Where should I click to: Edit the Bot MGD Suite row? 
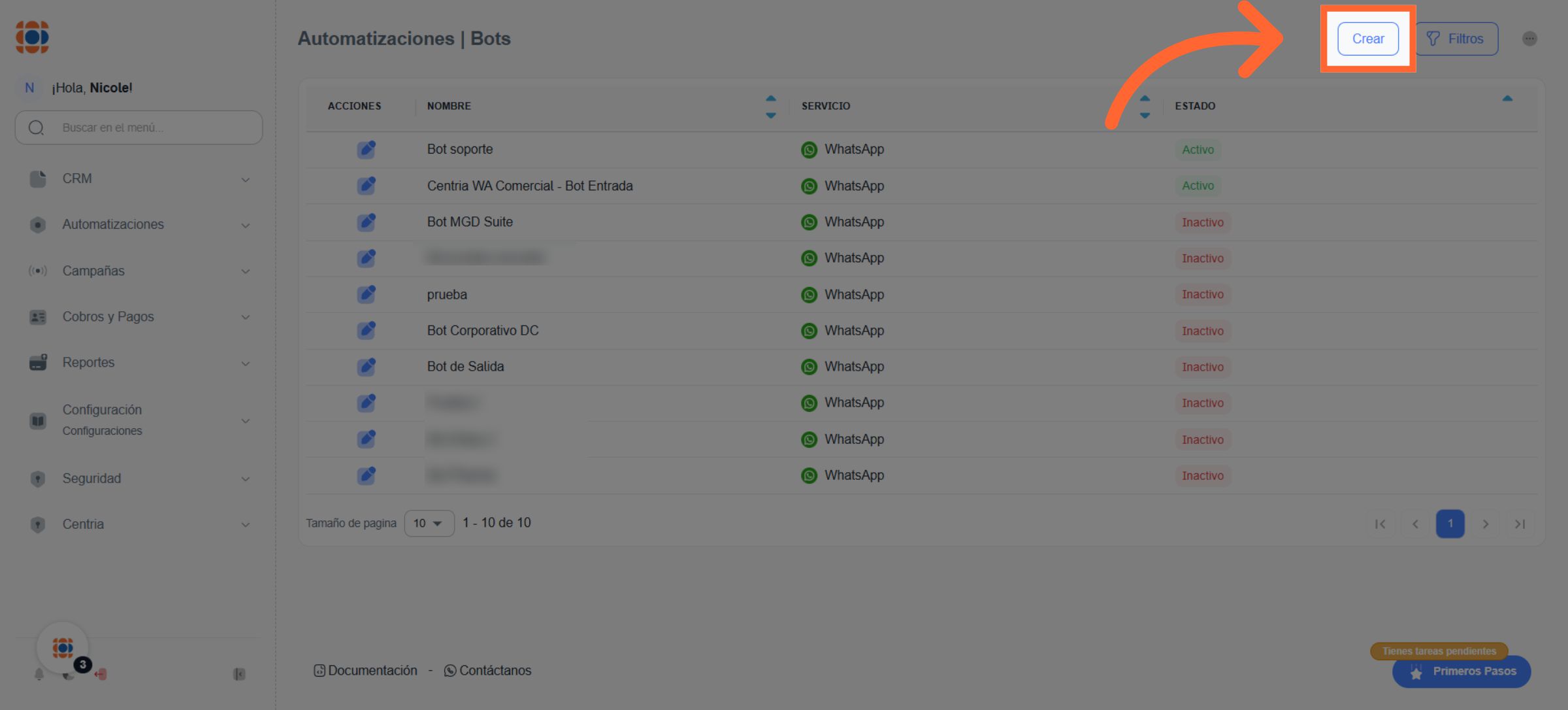pos(367,222)
